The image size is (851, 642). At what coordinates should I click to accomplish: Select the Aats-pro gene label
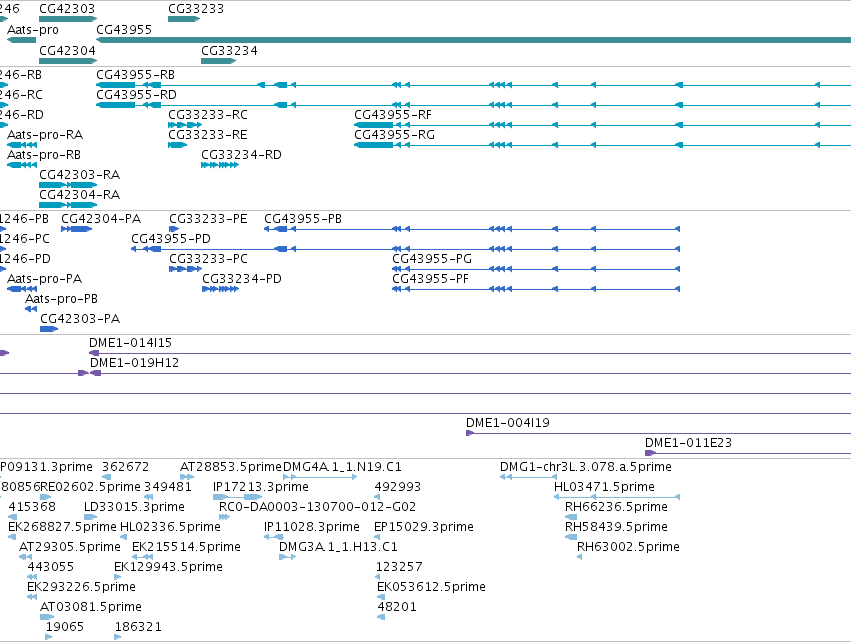[33, 30]
